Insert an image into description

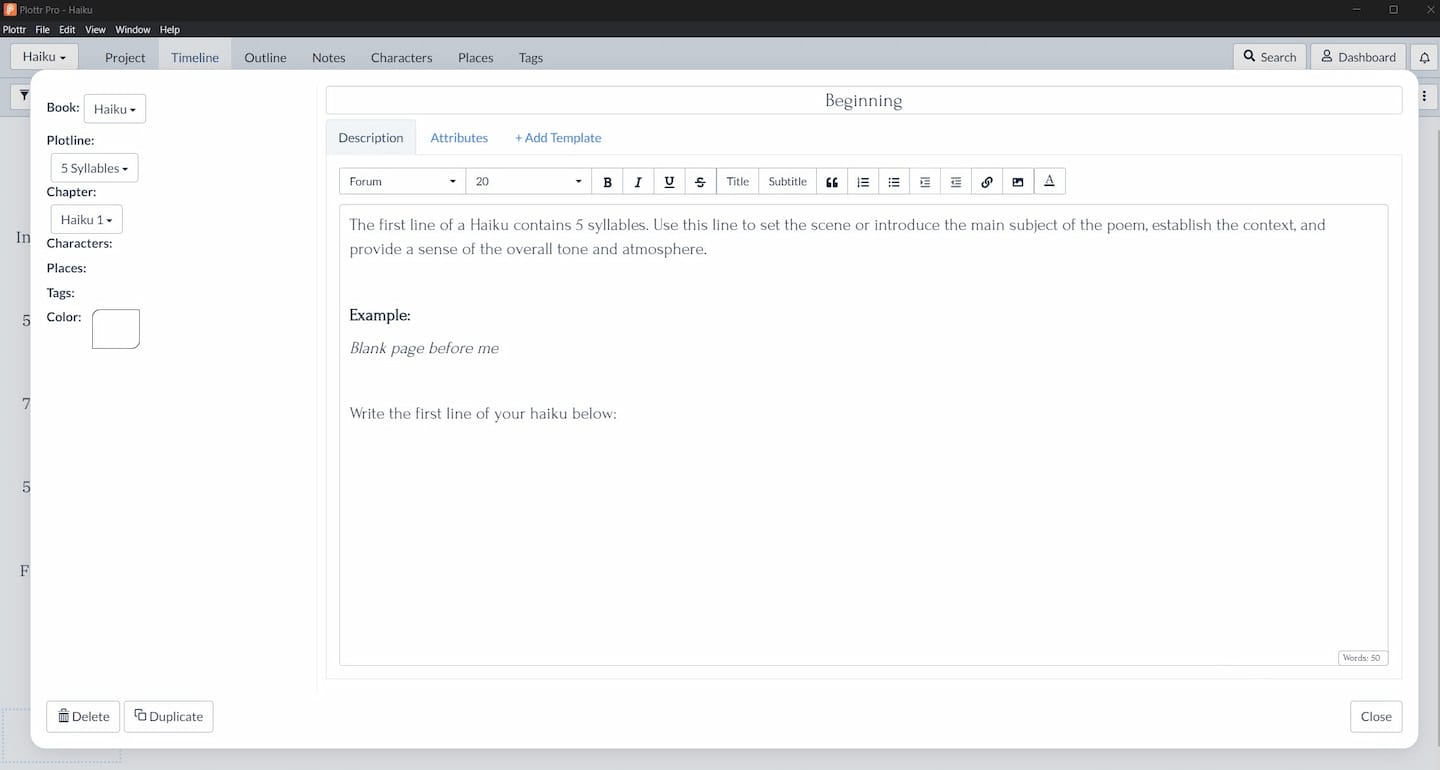click(x=1018, y=182)
